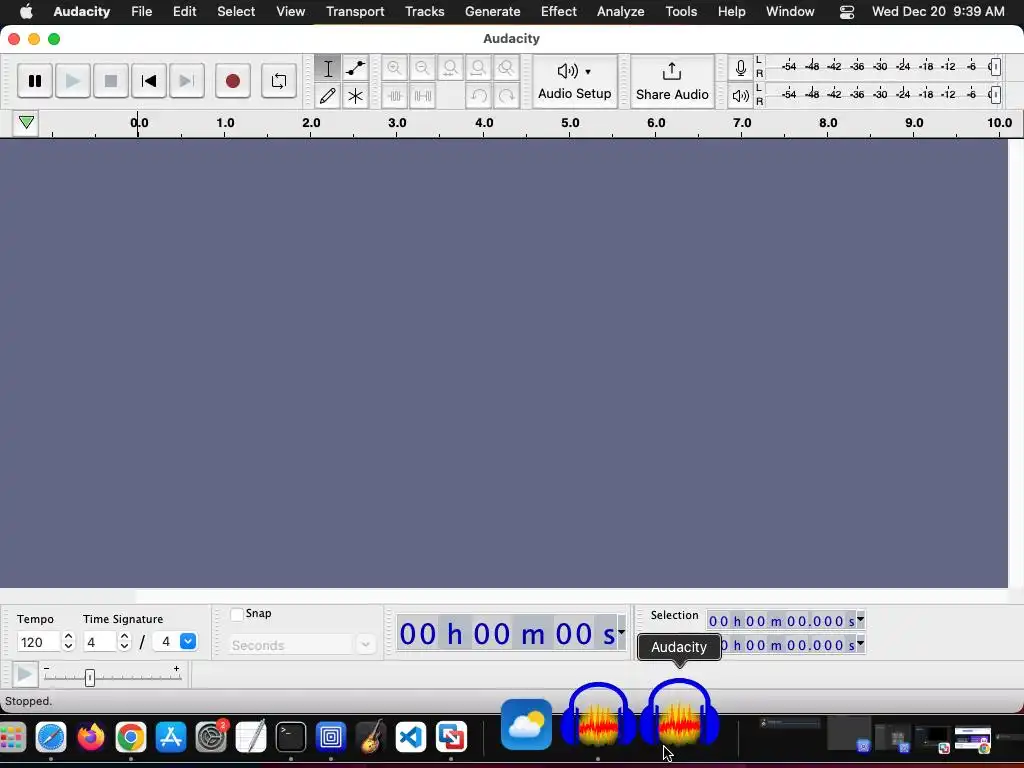Viewport: 1024px width, 768px height.
Task: Click the 5.0 mark on timeline ruler
Action: pyautogui.click(x=570, y=123)
